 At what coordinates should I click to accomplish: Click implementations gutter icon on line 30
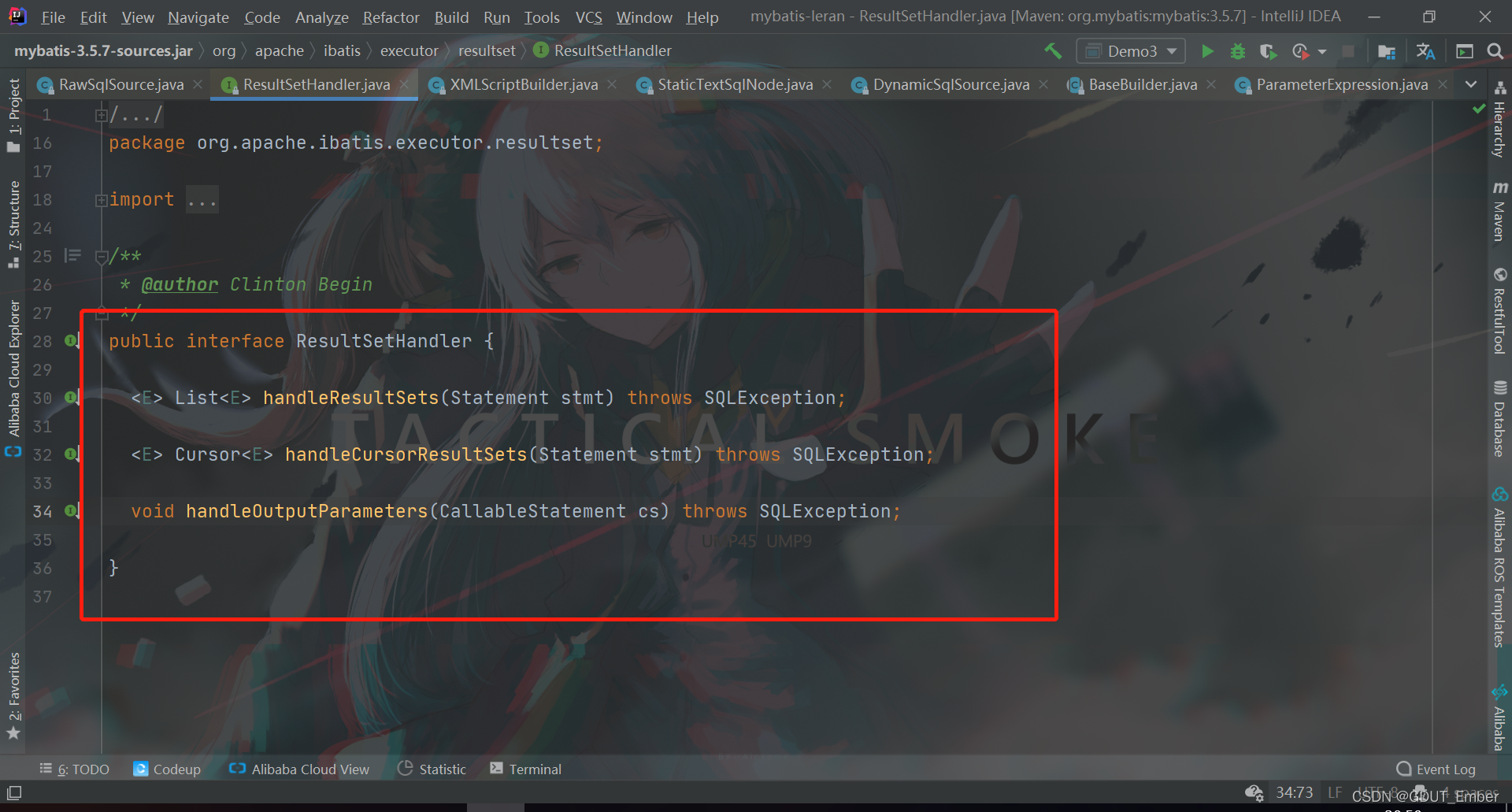(x=72, y=398)
